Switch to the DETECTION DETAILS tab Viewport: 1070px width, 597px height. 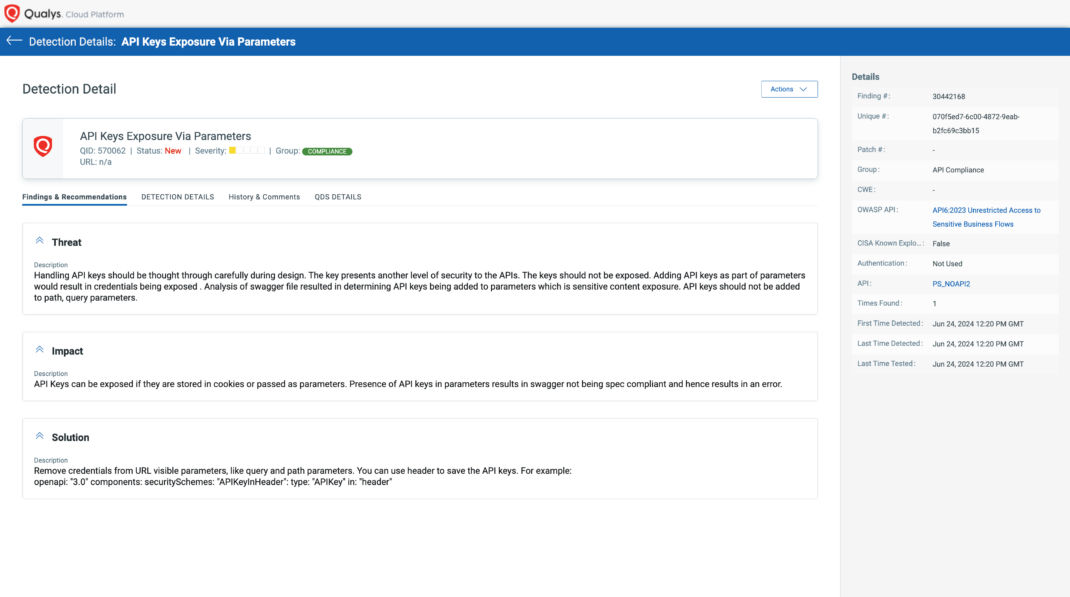click(175, 196)
